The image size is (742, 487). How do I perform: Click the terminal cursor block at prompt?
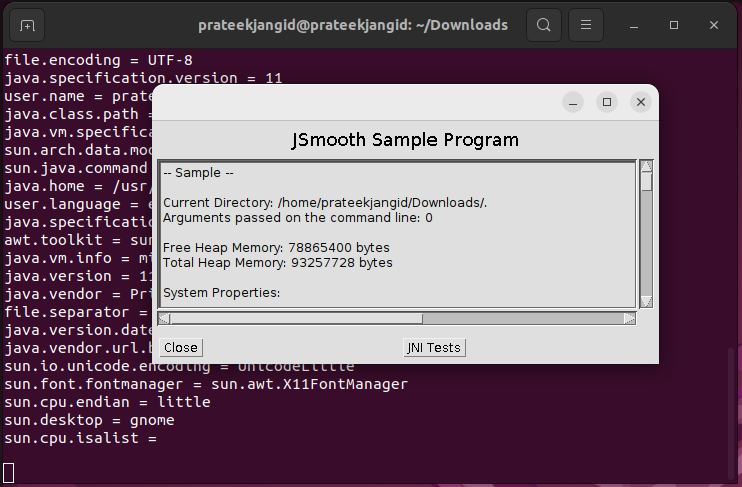coord(9,473)
